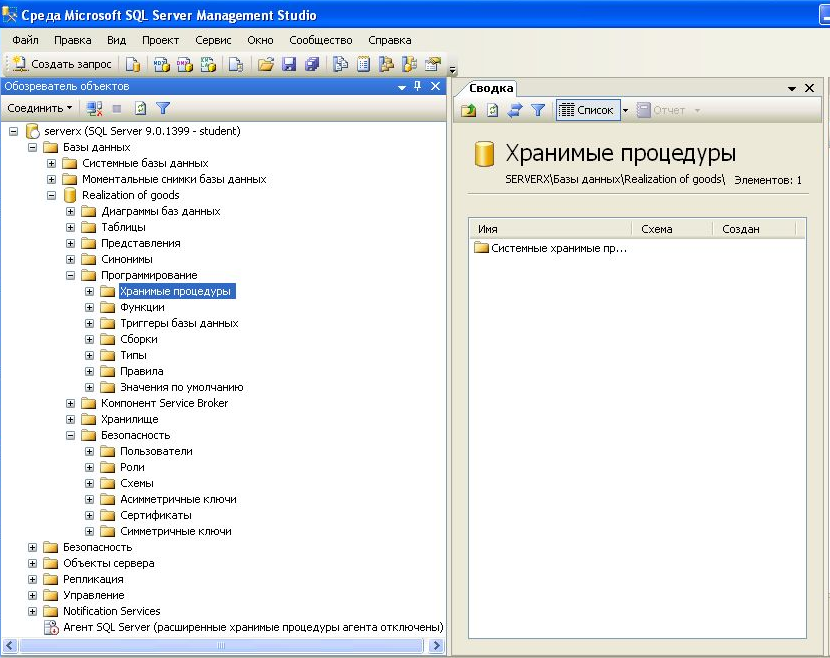830x658 pixels.
Task: Collapse the Realization of goods database
Action: click(51, 195)
